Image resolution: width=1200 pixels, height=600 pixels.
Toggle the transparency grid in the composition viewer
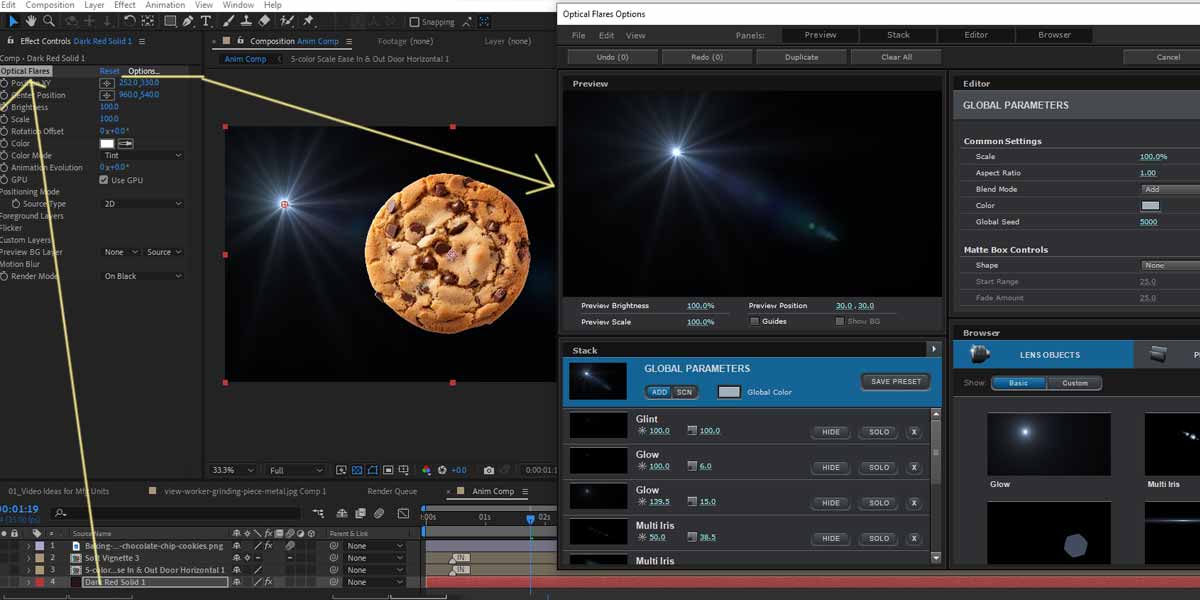358,470
